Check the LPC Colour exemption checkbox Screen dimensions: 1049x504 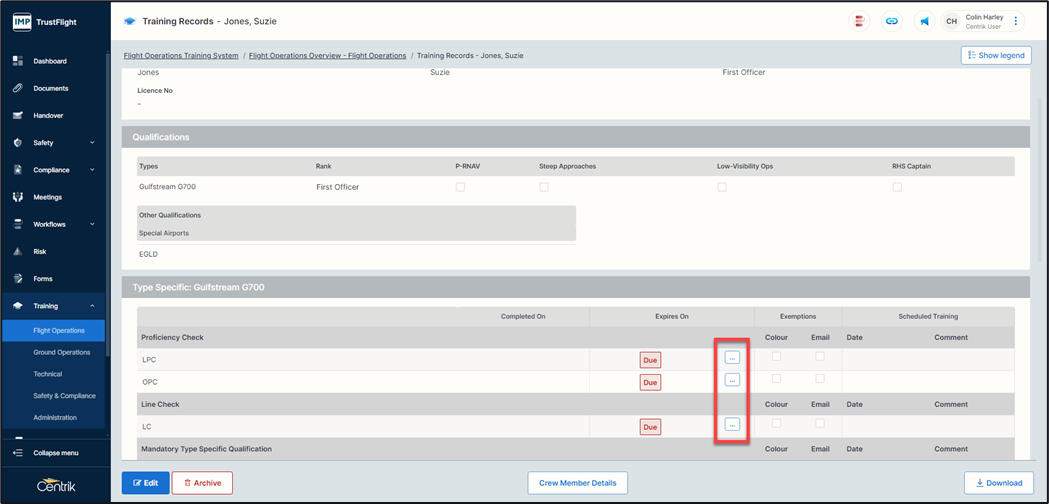click(x=776, y=356)
